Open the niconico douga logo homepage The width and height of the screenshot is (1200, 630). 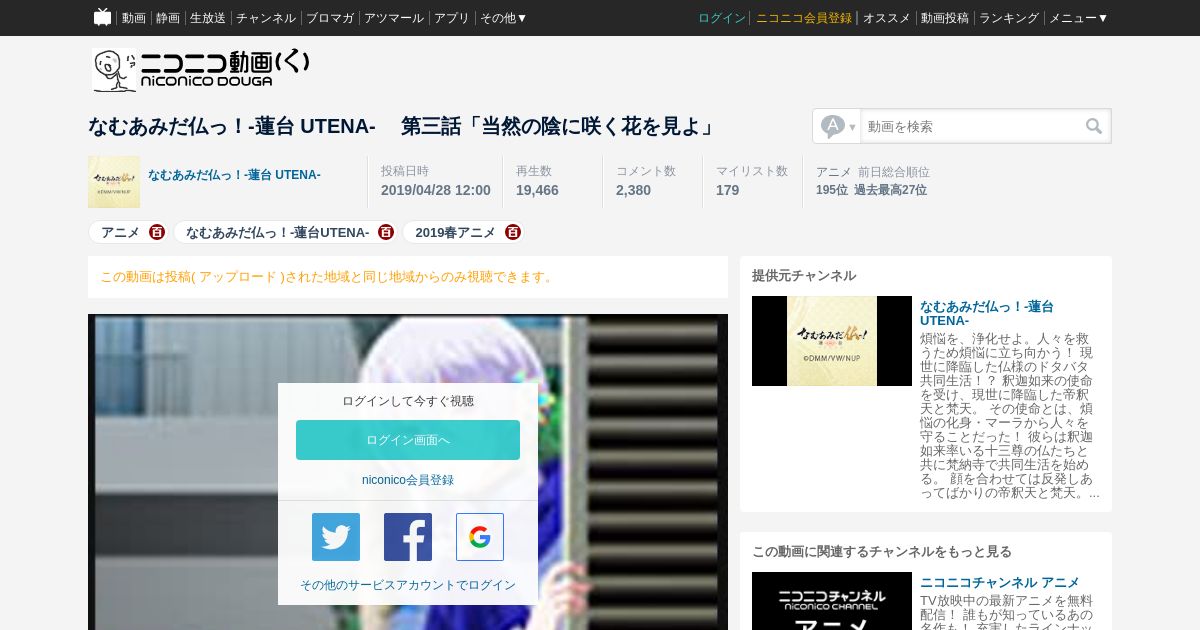coord(201,70)
